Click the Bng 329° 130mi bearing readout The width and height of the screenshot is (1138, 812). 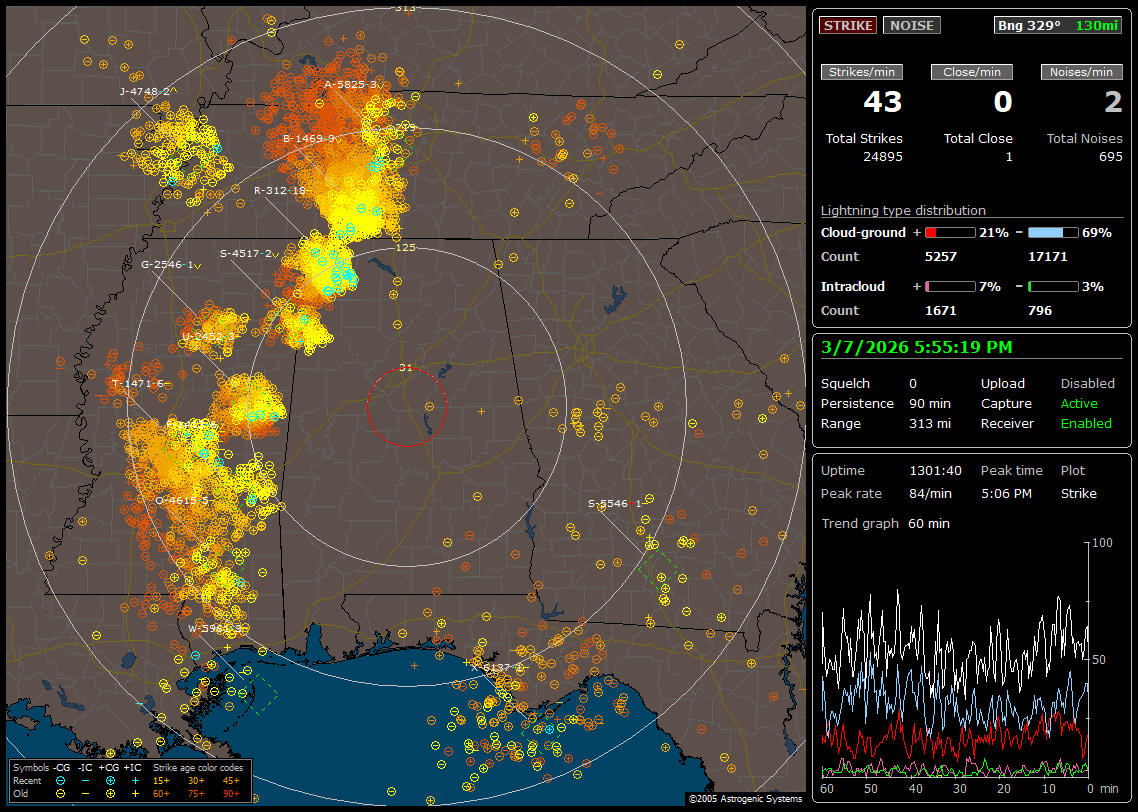tap(1058, 25)
